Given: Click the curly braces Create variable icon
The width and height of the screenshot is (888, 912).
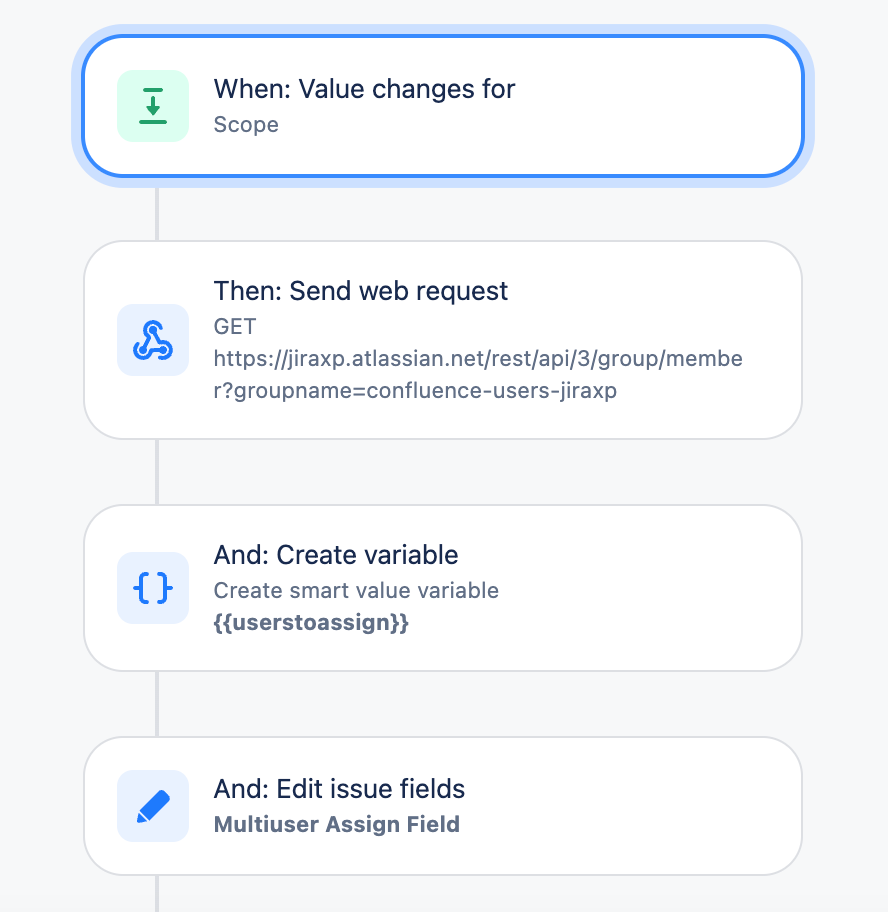Looking at the screenshot, I should 153,587.
